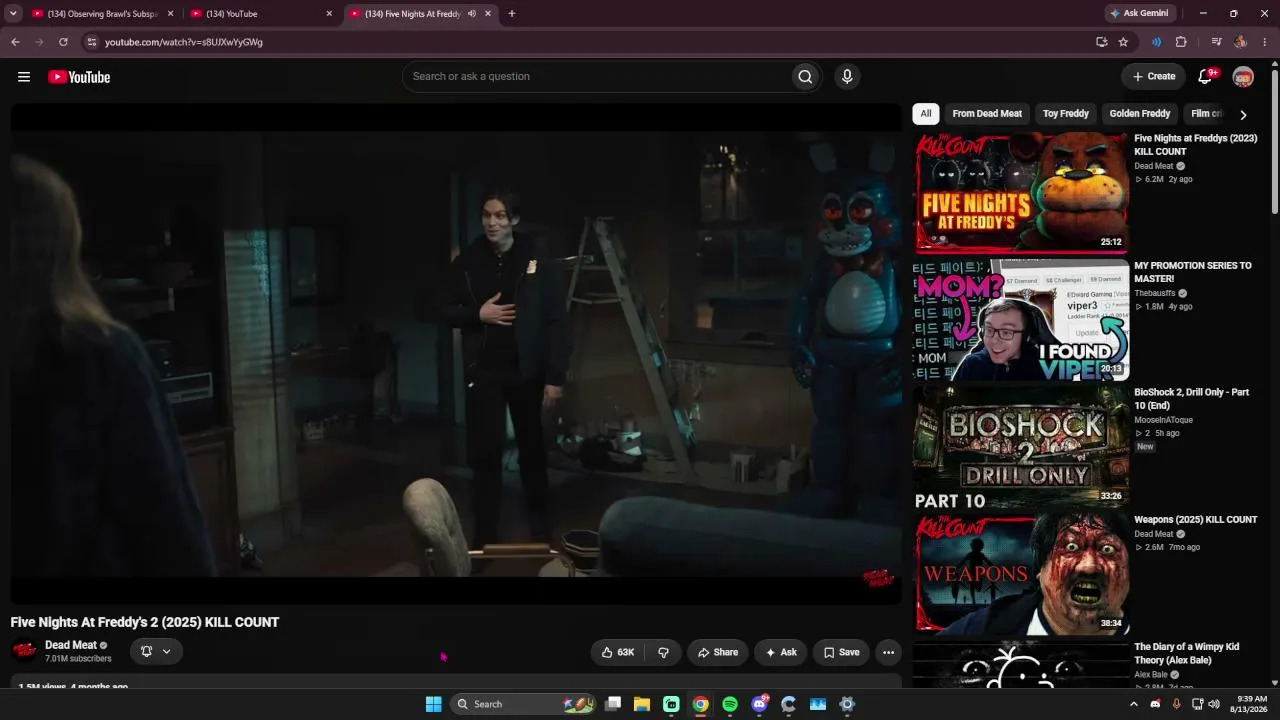The height and width of the screenshot is (720, 1280).
Task: Open the account avatar menu
Action: [1243, 77]
